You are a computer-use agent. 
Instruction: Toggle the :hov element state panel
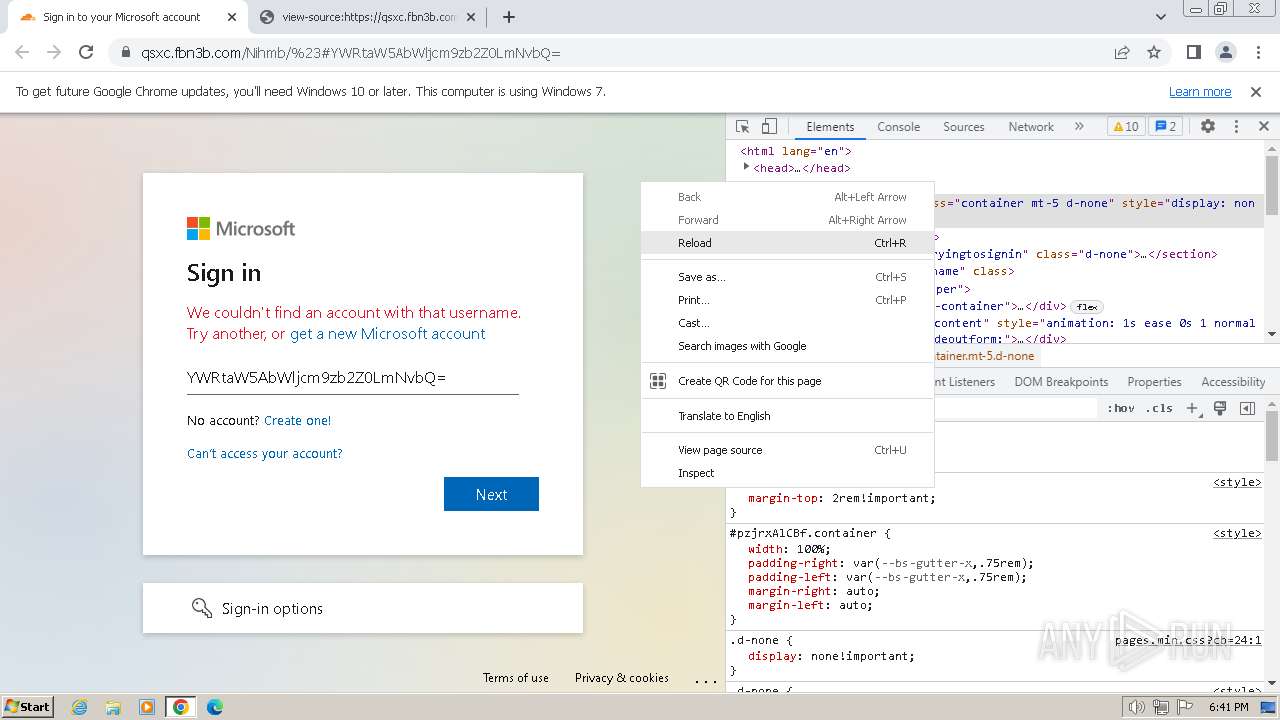click(x=1121, y=408)
